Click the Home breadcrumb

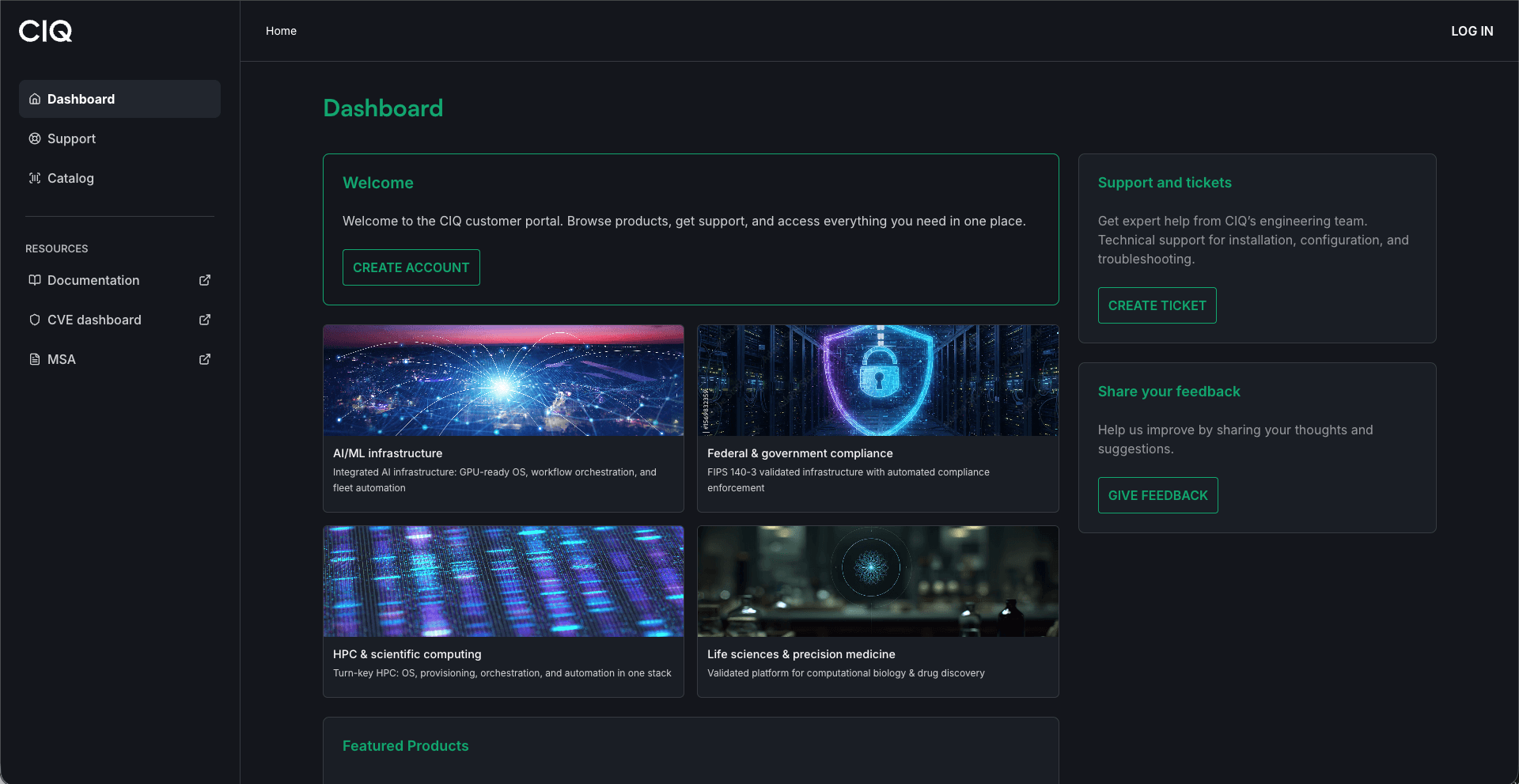click(x=281, y=31)
